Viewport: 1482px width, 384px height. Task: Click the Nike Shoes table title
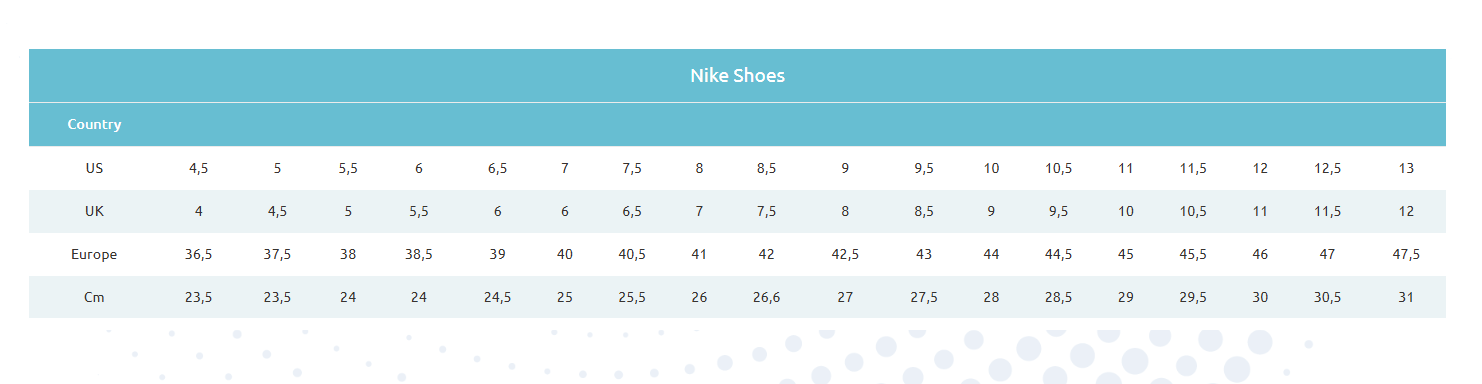[x=737, y=76]
